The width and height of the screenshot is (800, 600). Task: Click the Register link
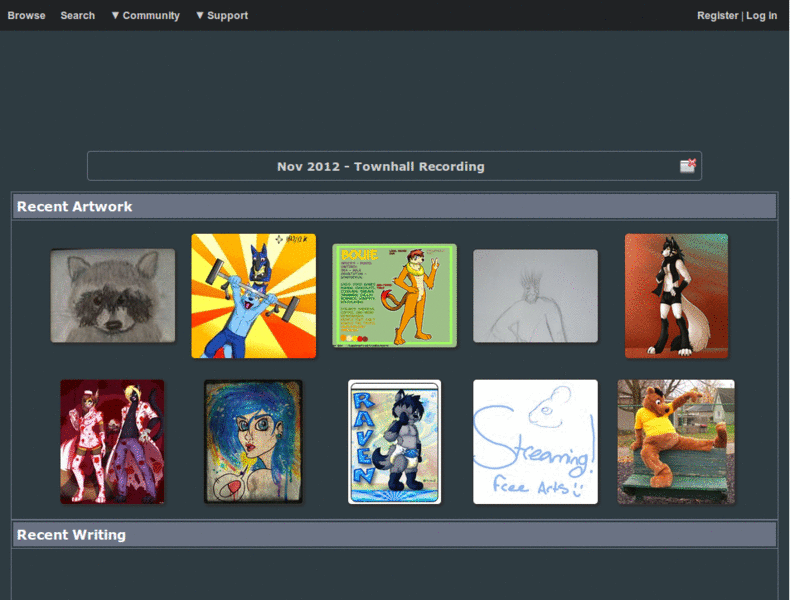tap(717, 15)
